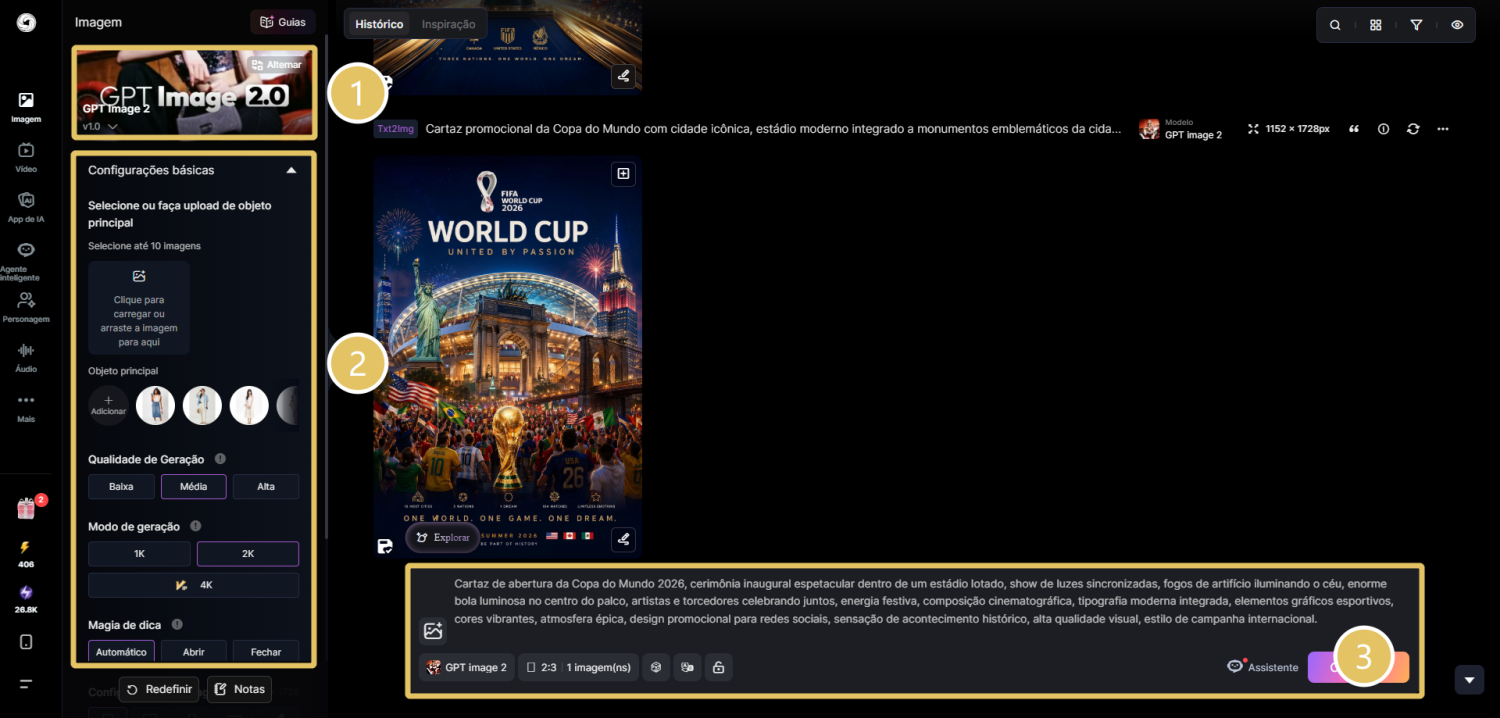
Task: Open the Áudio sidebar item
Action: [26, 357]
